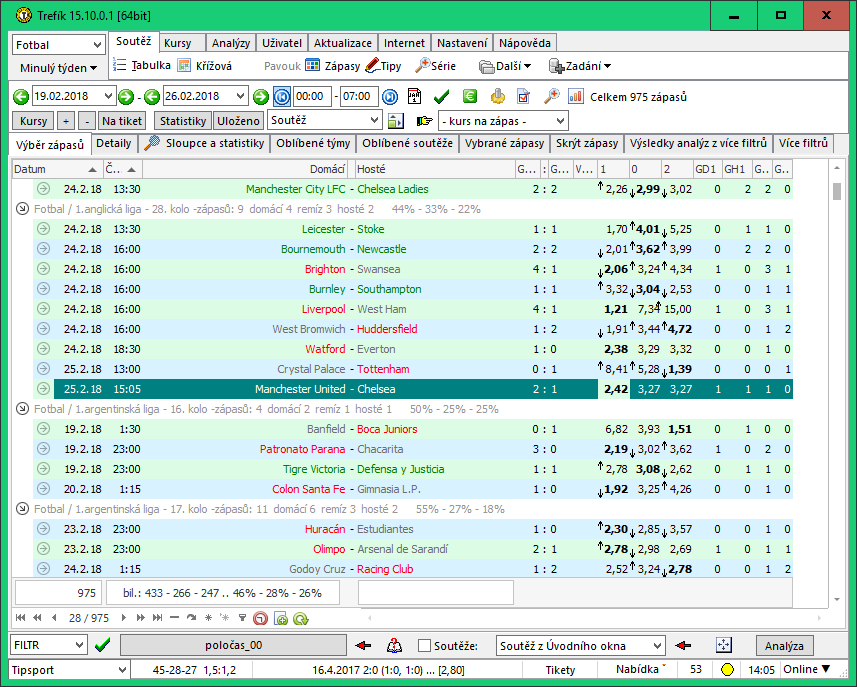Click the green forward arrow after start date 19.02.2018

pos(126,97)
